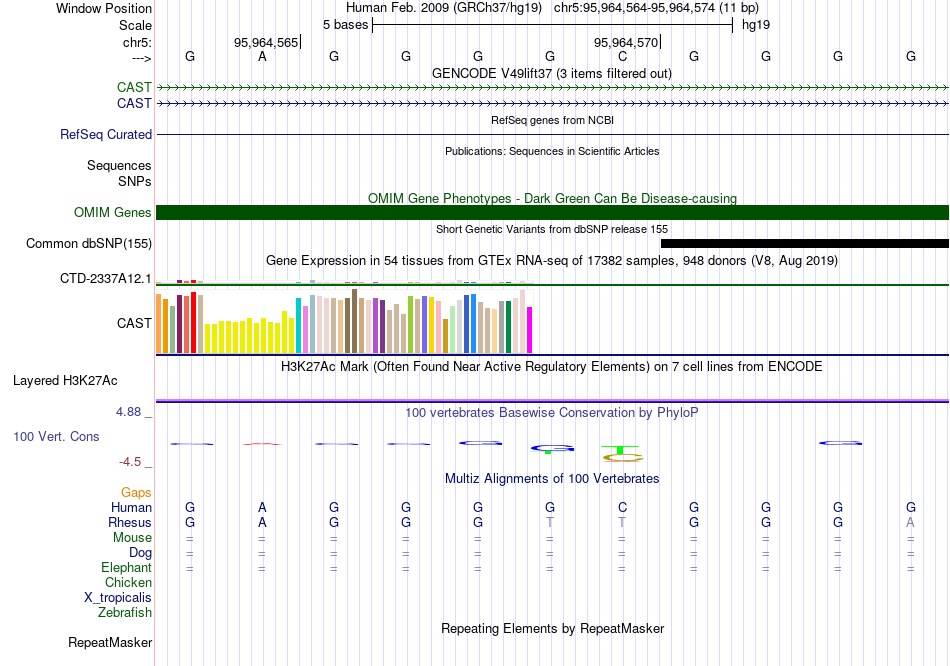The image size is (950, 666).
Task: Click the hg19 label beside scale bar
Action: (x=756, y=25)
